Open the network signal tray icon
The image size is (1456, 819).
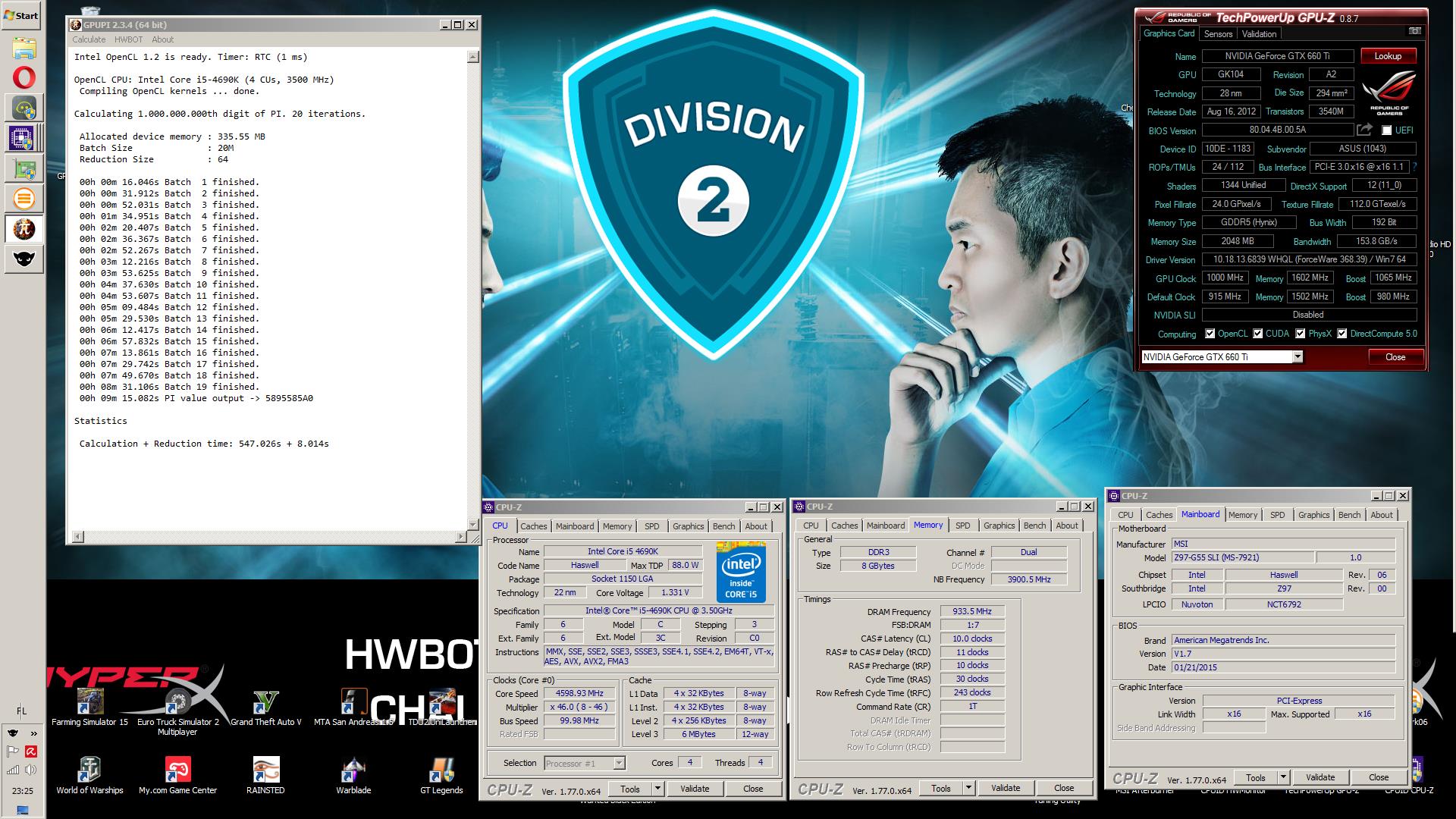pyautogui.click(x=13, y=770)
